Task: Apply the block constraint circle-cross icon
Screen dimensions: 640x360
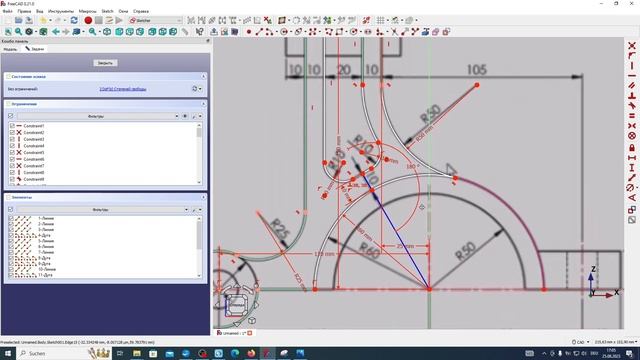Action: click(632, 136)
